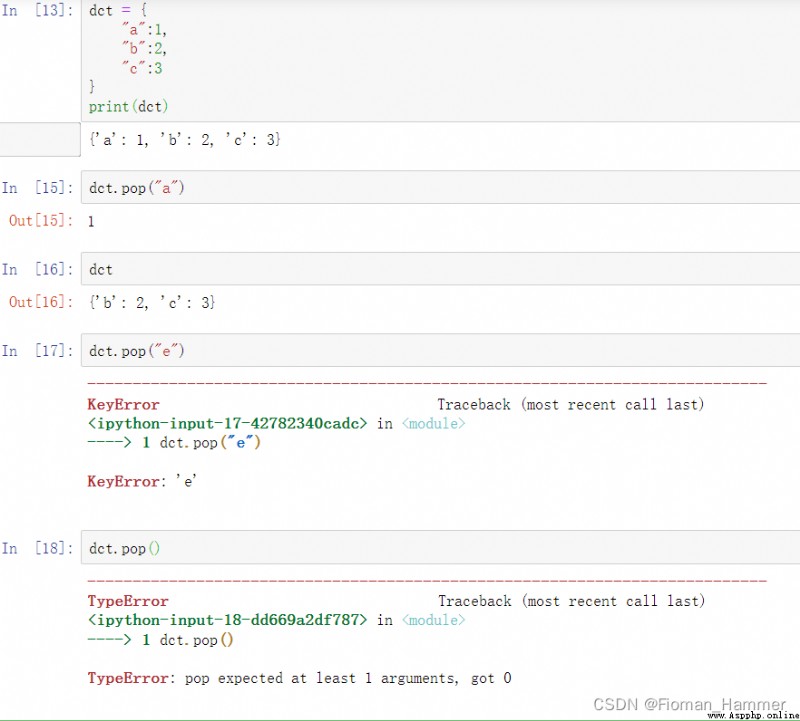Click the dct dictionary definition code cell

pyautogui.click(x=440, y=60)
